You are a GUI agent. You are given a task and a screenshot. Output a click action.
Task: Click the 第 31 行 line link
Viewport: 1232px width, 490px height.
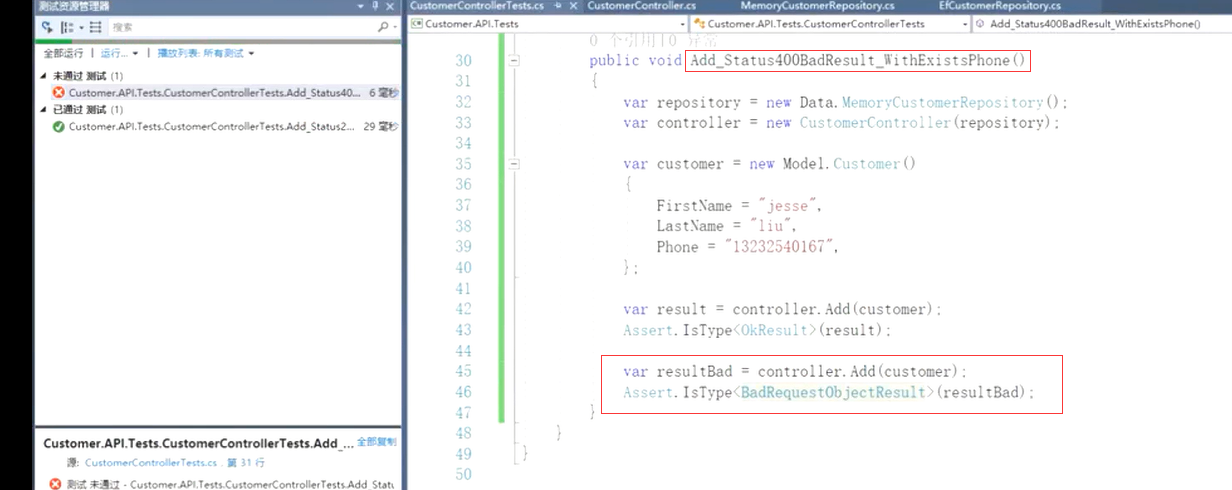247,463
